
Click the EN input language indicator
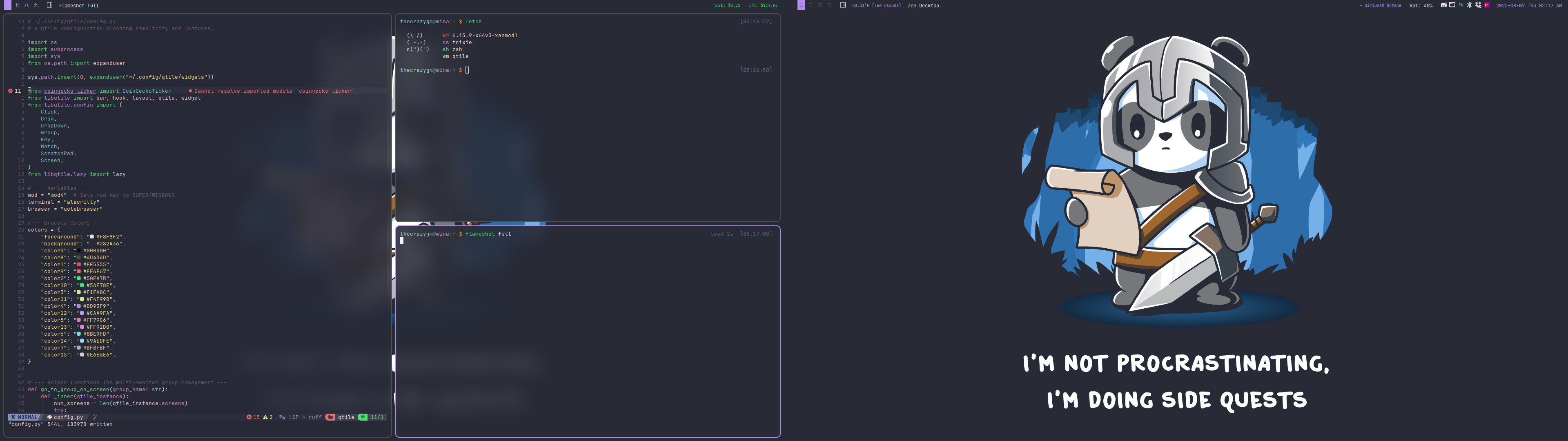(1461, 5)
